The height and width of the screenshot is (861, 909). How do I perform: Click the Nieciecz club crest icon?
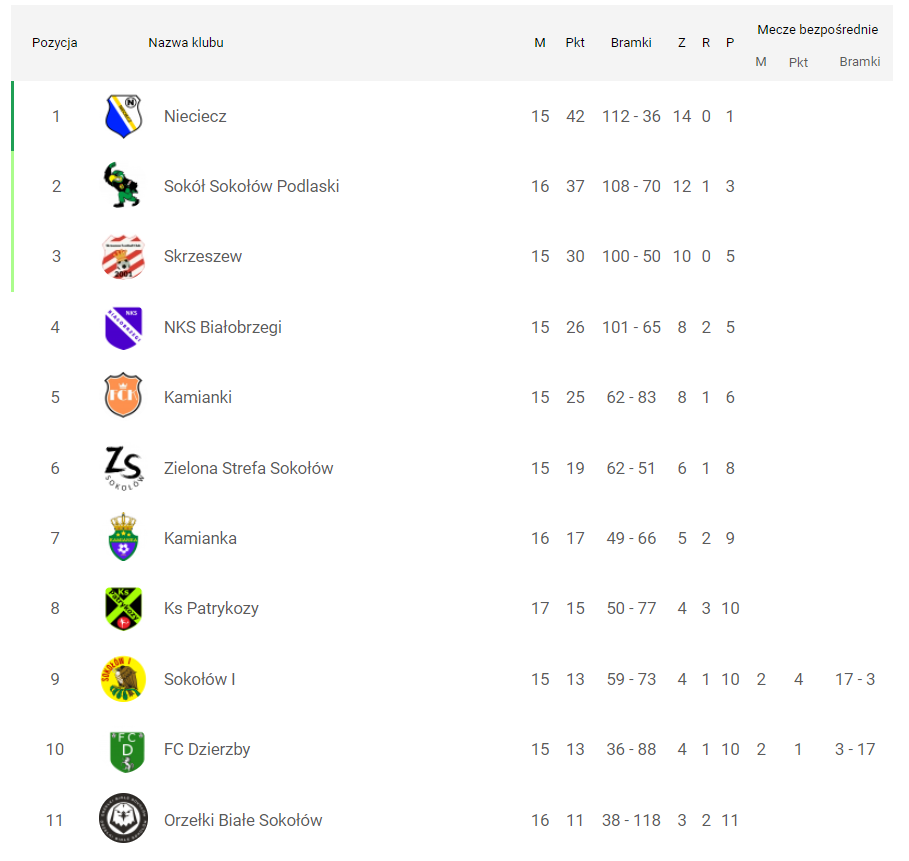tap(124, 116)
